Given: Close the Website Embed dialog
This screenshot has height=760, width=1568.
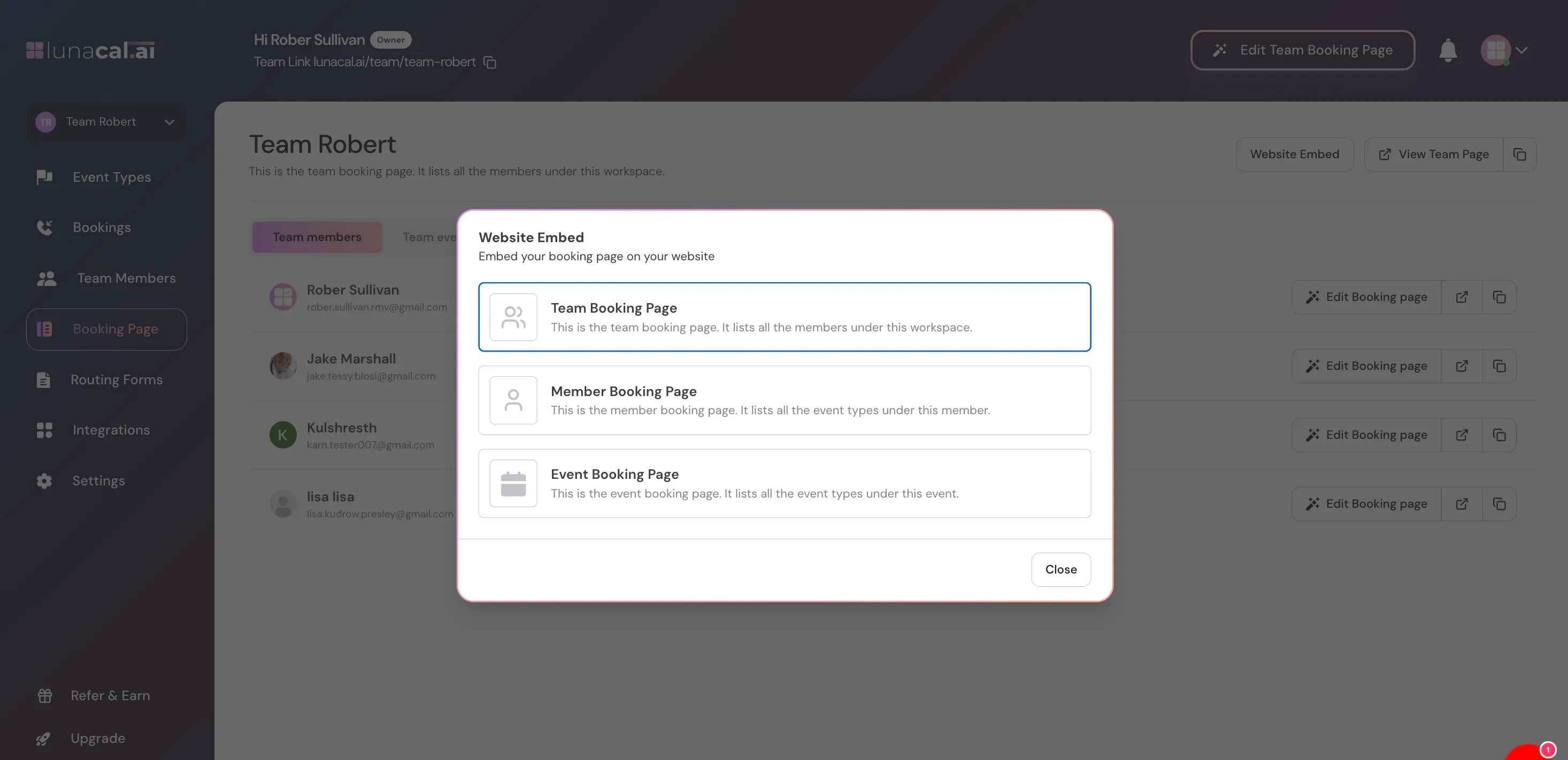Looking at the screenshot, I should pos(1060,570).
